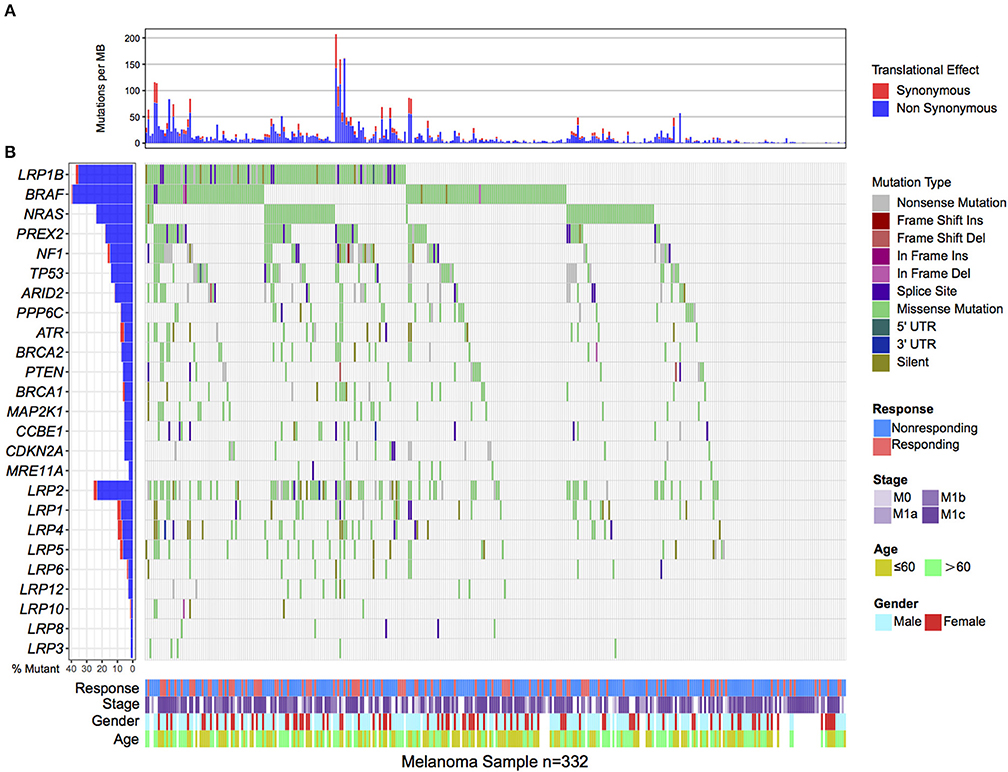This screenshot has width=1008, height=772.
Task: Select the olive Silent legend swatch
Action: tap(881, 363)
